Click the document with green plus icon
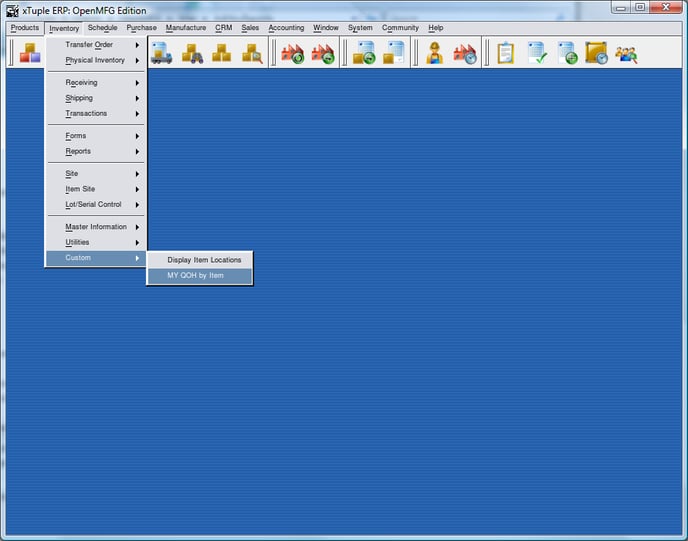688x541 pixels. pyautogui.click(x=567, y=53)
